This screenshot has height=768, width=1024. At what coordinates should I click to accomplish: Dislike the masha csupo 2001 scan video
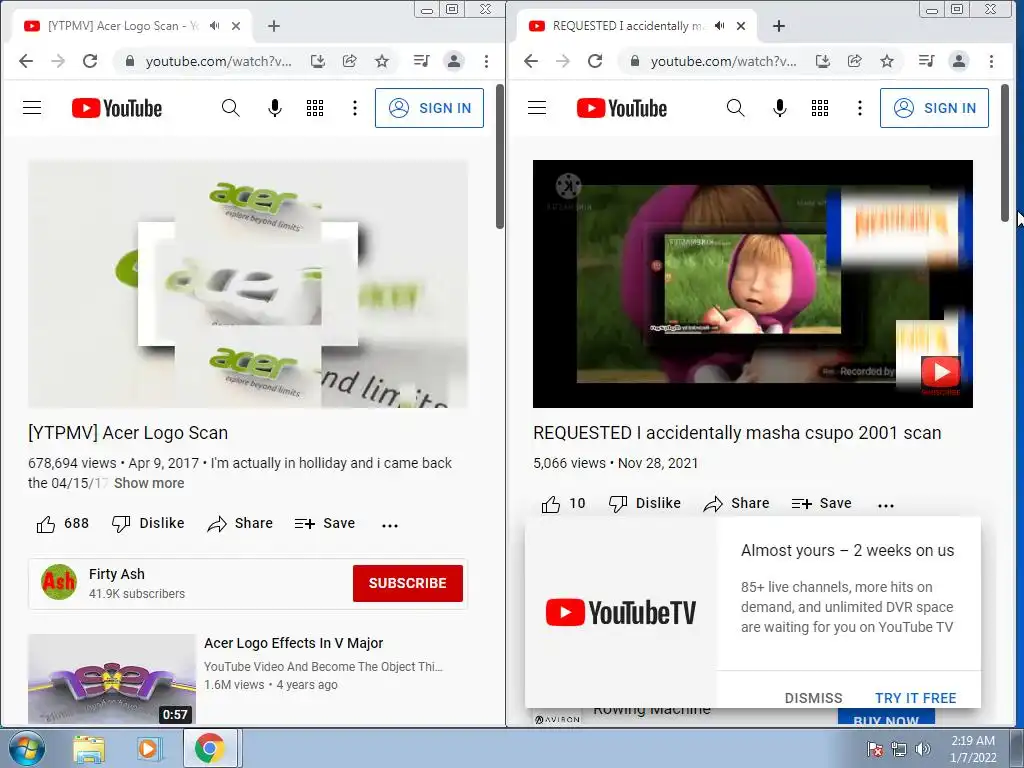645,504
